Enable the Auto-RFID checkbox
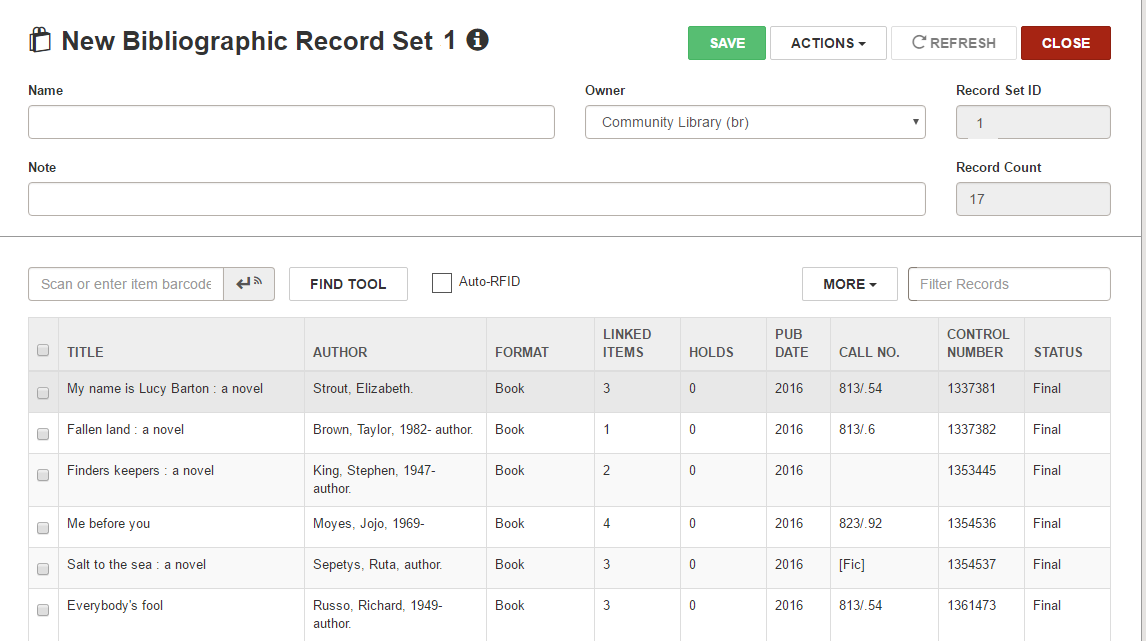The image size is (1146, 641). click(441, 283)
